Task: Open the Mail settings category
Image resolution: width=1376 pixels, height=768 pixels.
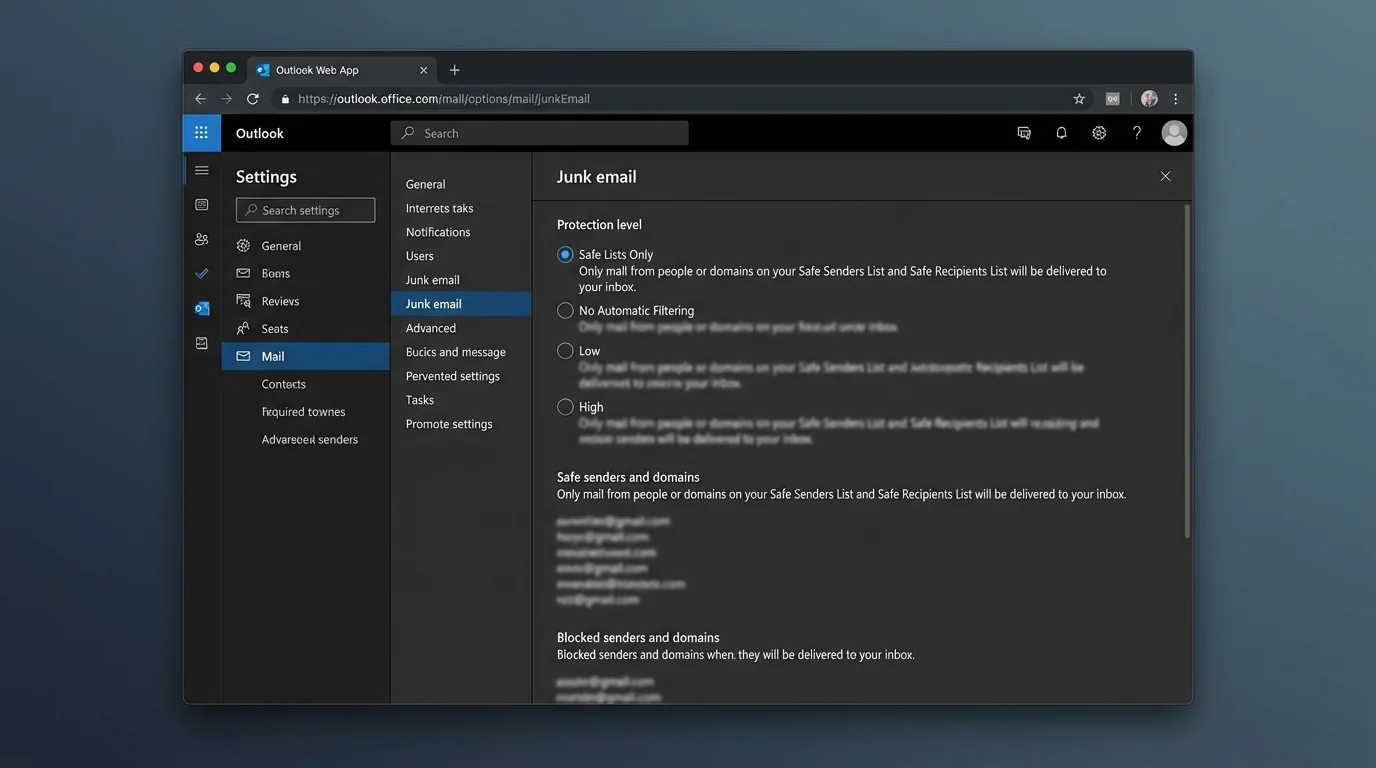Action: (x=273, y=356)
